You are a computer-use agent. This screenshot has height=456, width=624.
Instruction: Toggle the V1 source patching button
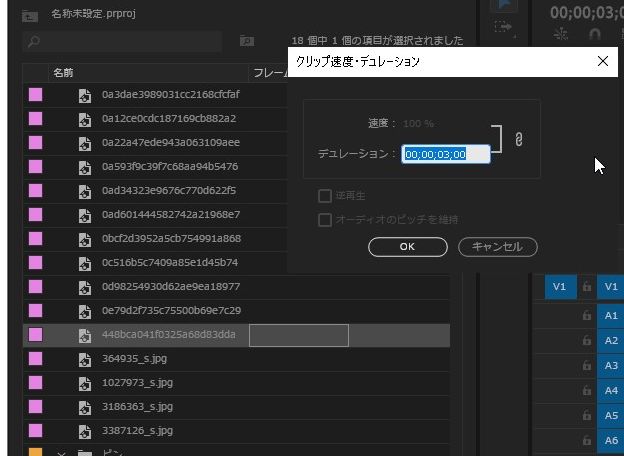pyautogui.click(x=559, y=287)
